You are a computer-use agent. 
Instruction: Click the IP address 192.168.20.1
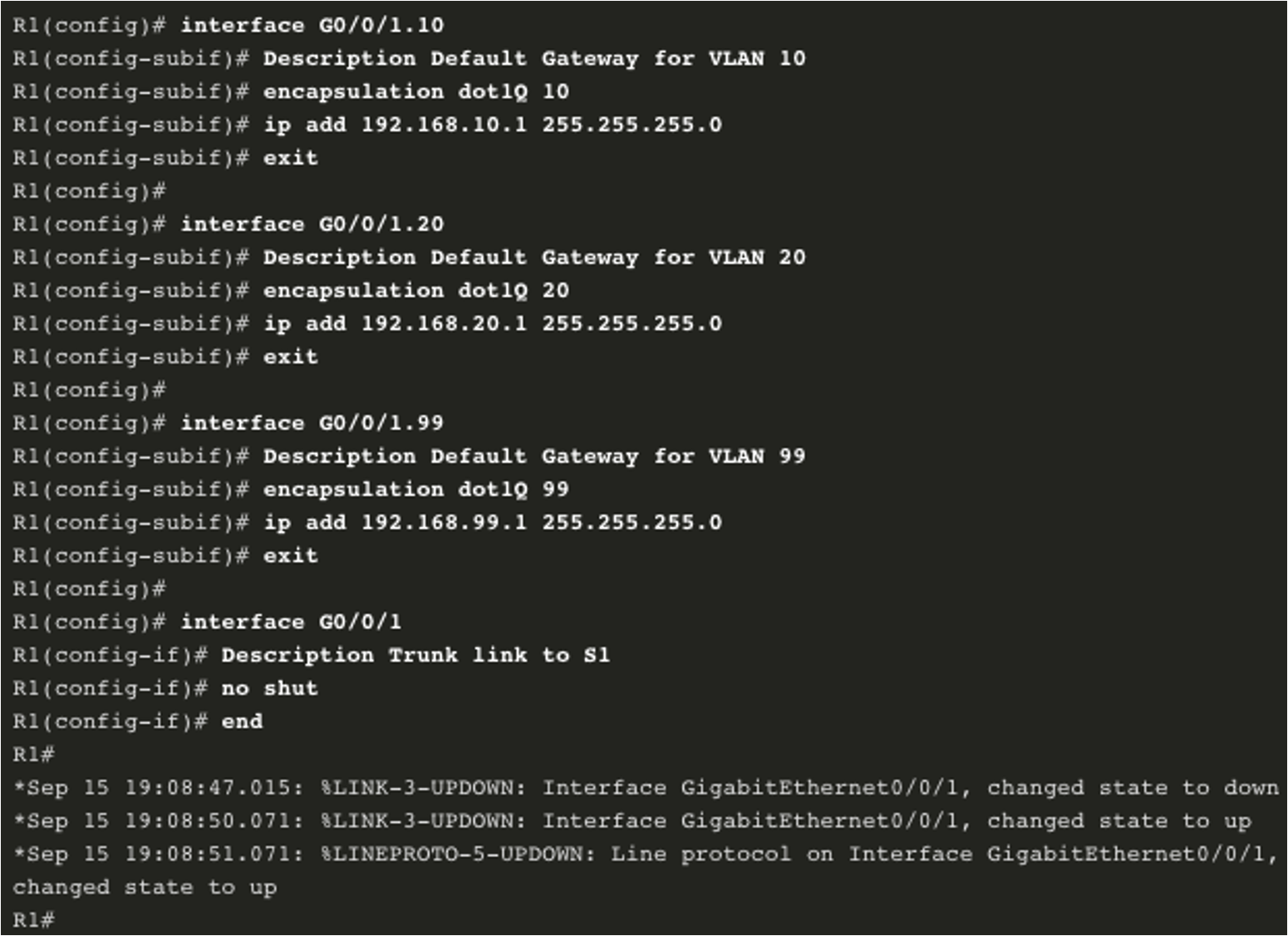tap(445, 323)
